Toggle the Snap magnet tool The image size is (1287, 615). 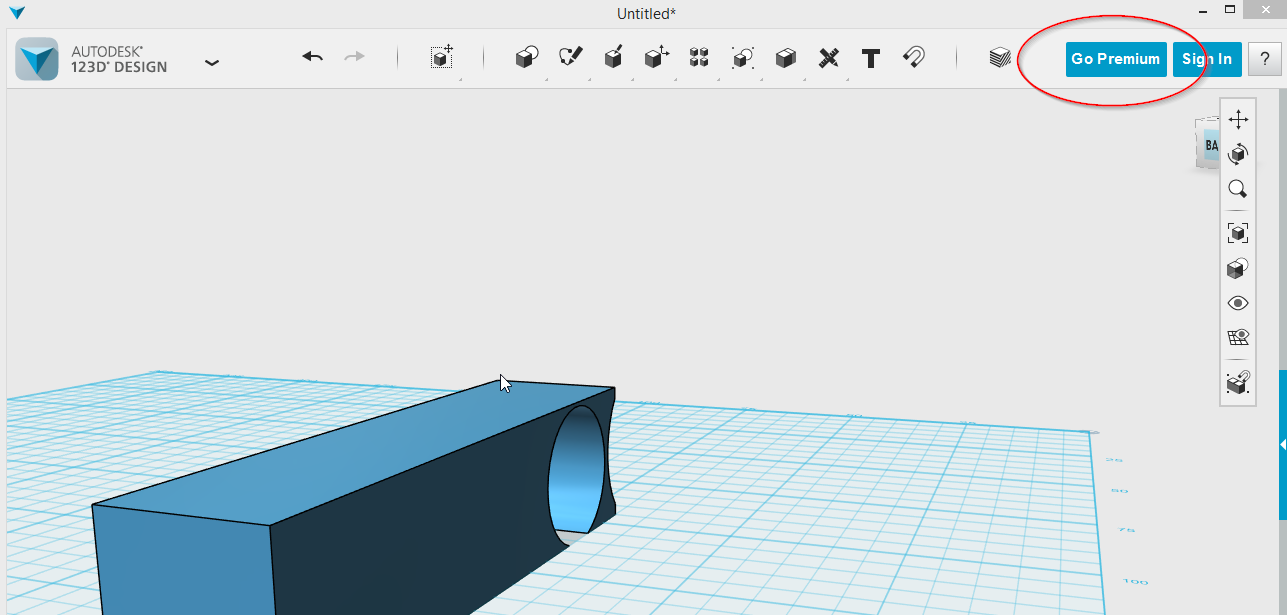[913, 57]
